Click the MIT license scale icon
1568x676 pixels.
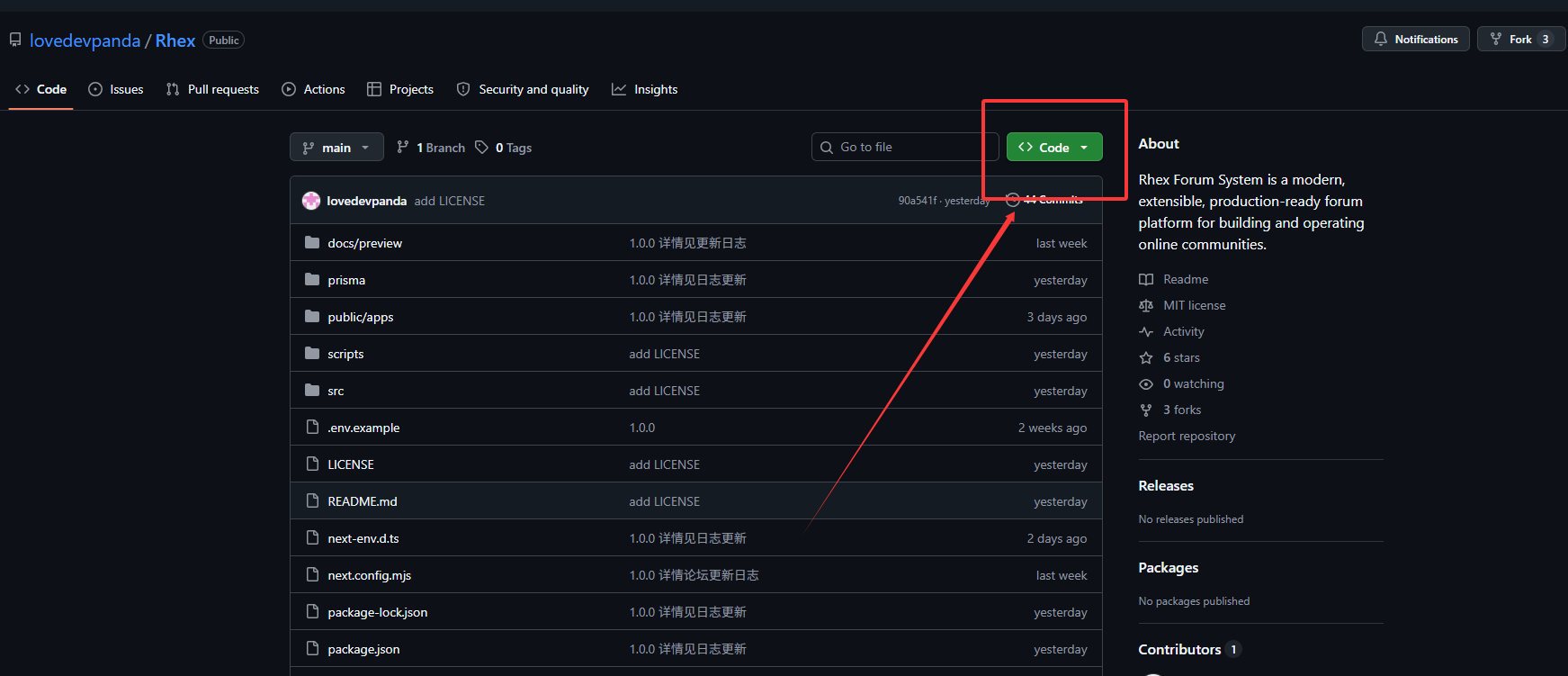click(x=1145, y=306)
